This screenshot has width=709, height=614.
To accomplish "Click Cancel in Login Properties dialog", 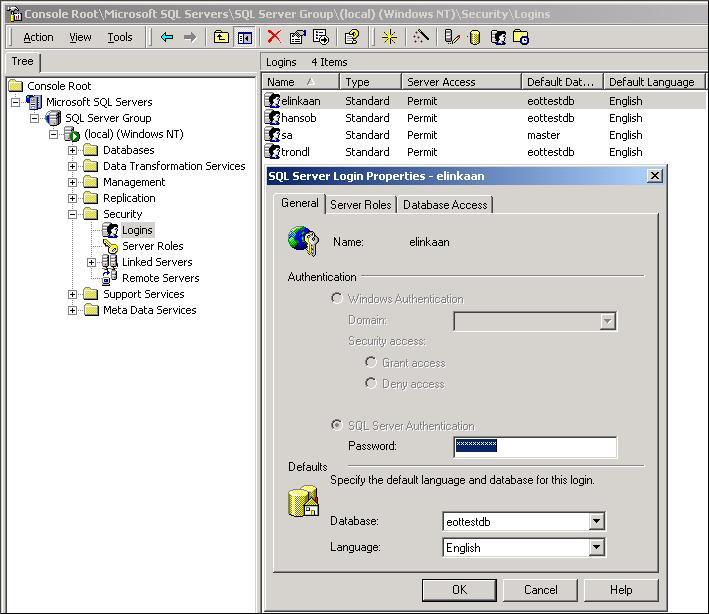I will coord(540,590).
